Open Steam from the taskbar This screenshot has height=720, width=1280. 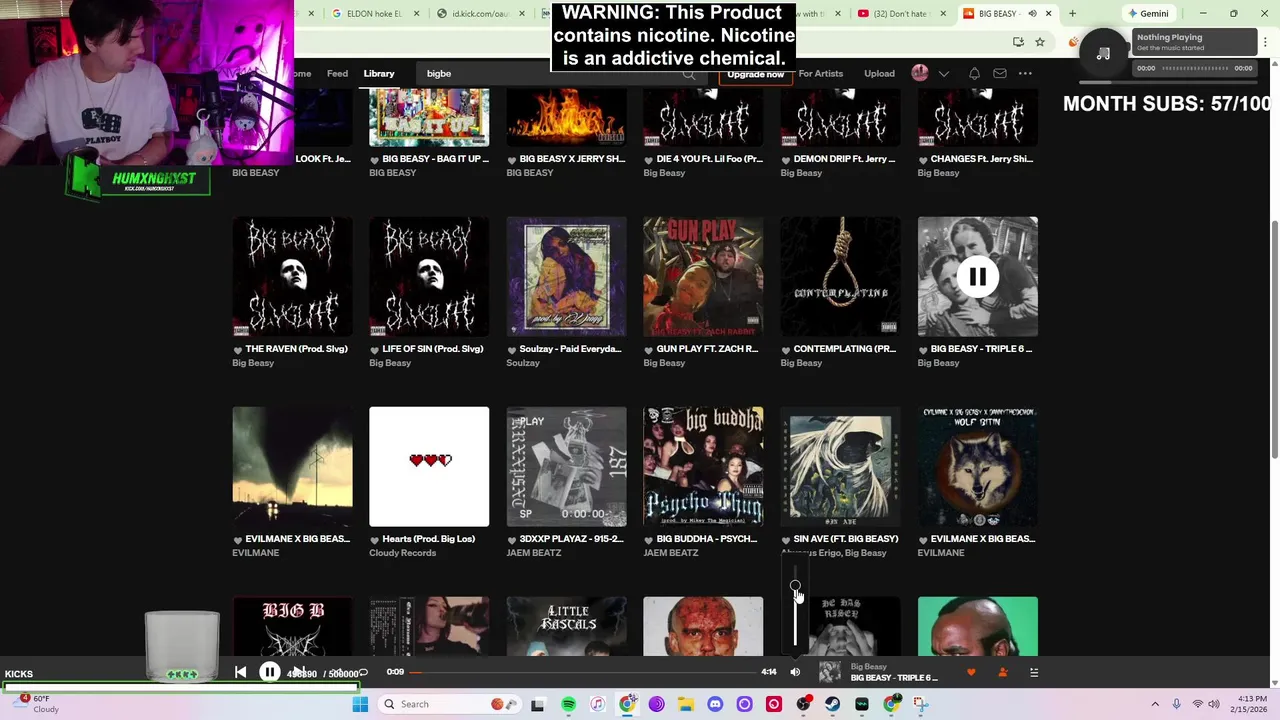[x=832, y=704]
